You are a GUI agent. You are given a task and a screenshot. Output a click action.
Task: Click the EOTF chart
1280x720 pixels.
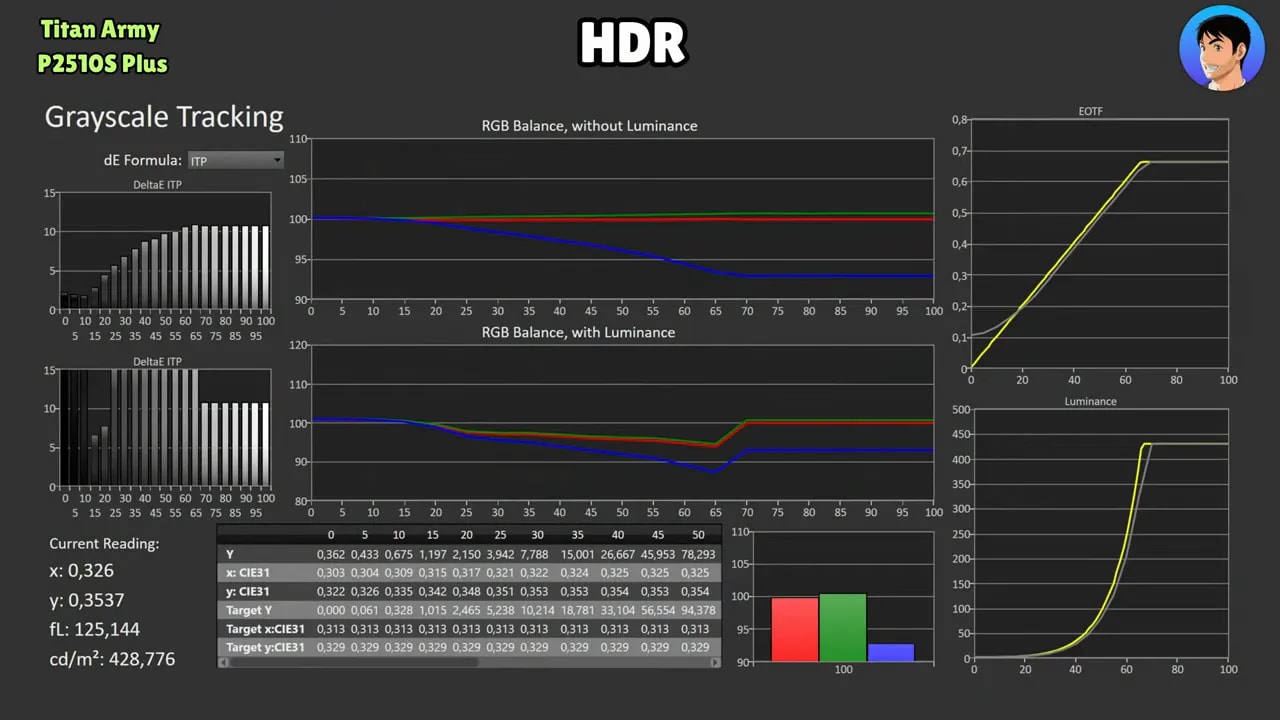tap(1099, 244)
